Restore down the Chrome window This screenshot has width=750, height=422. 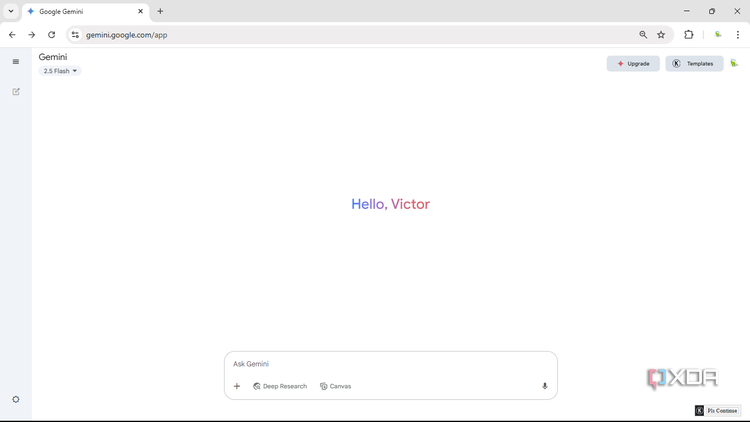click(712, 11)
